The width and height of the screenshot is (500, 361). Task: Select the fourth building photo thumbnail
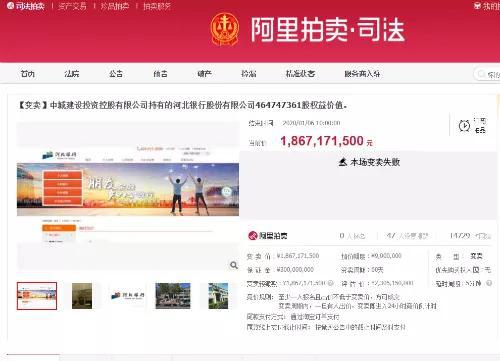click(x=173, y=296)
